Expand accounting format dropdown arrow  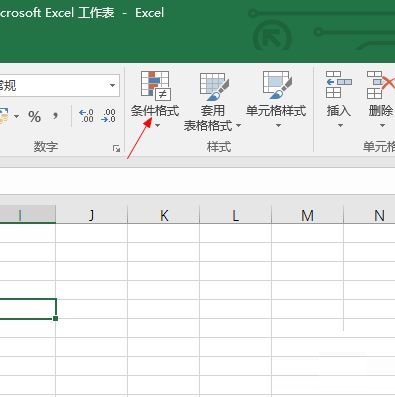pos(16,116)
